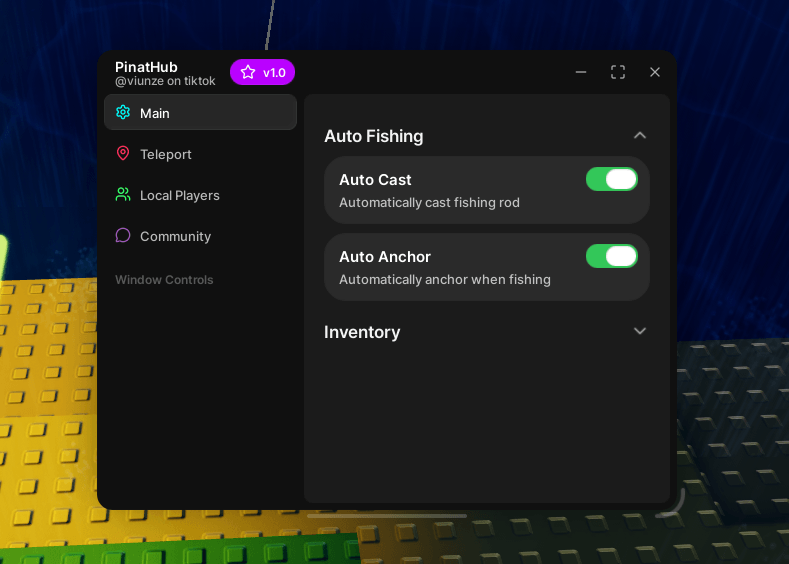Minimize the PinatHub window
The image size is (789, 564).
coord(581,72)
